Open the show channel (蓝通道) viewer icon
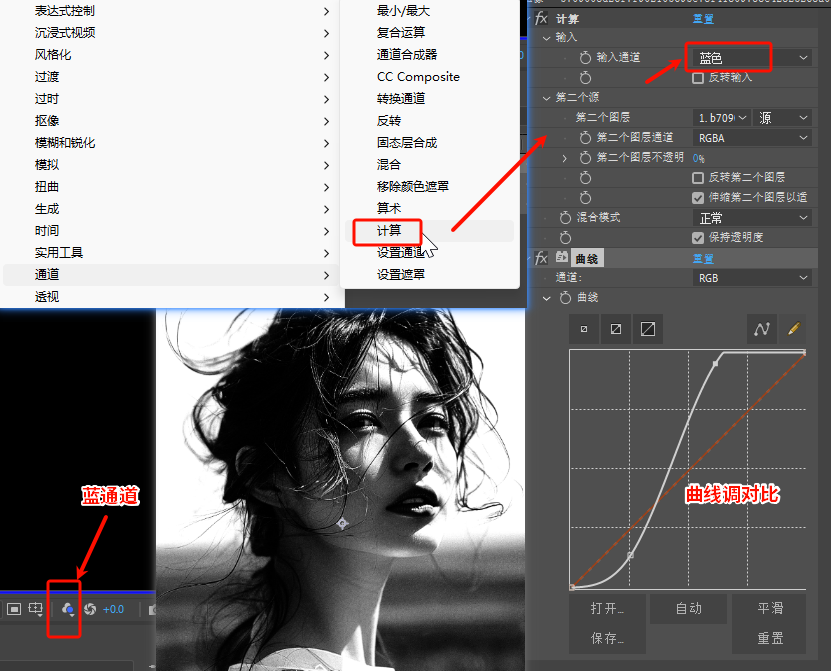The height and width of the screenshot is (671, 831). pyautogui.click(x=68, y=609)
